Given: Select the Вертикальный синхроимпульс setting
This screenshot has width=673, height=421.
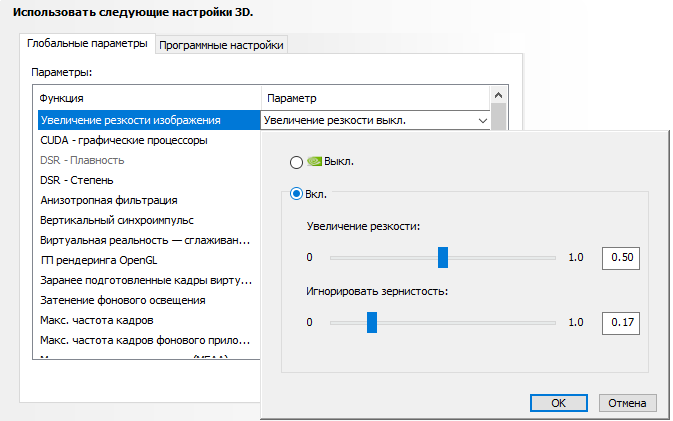Looking at the screenshot, I should coord(117,220).
